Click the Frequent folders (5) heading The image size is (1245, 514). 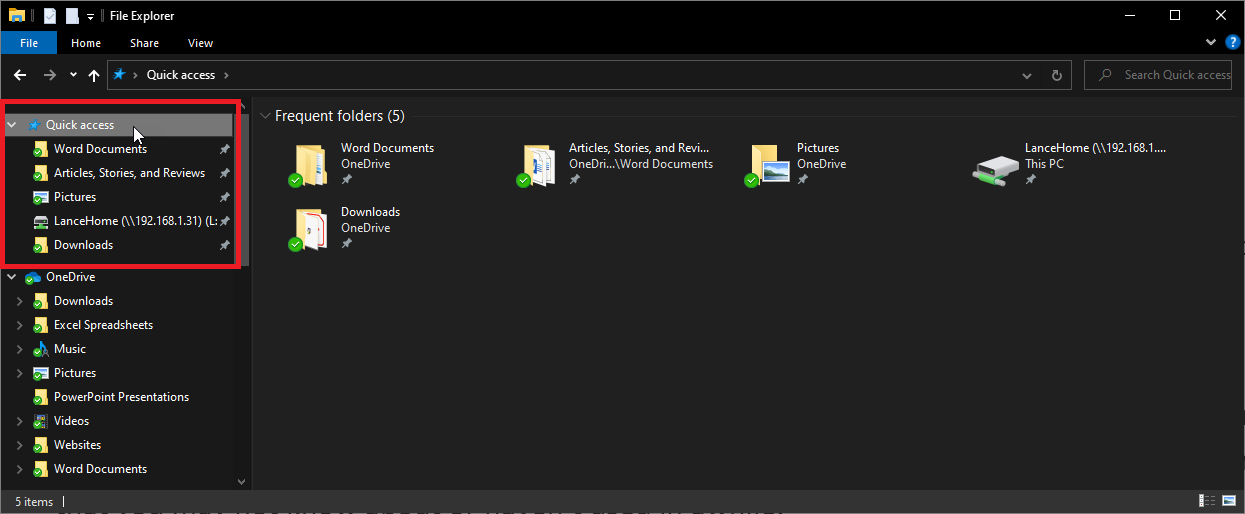point(340,116)
